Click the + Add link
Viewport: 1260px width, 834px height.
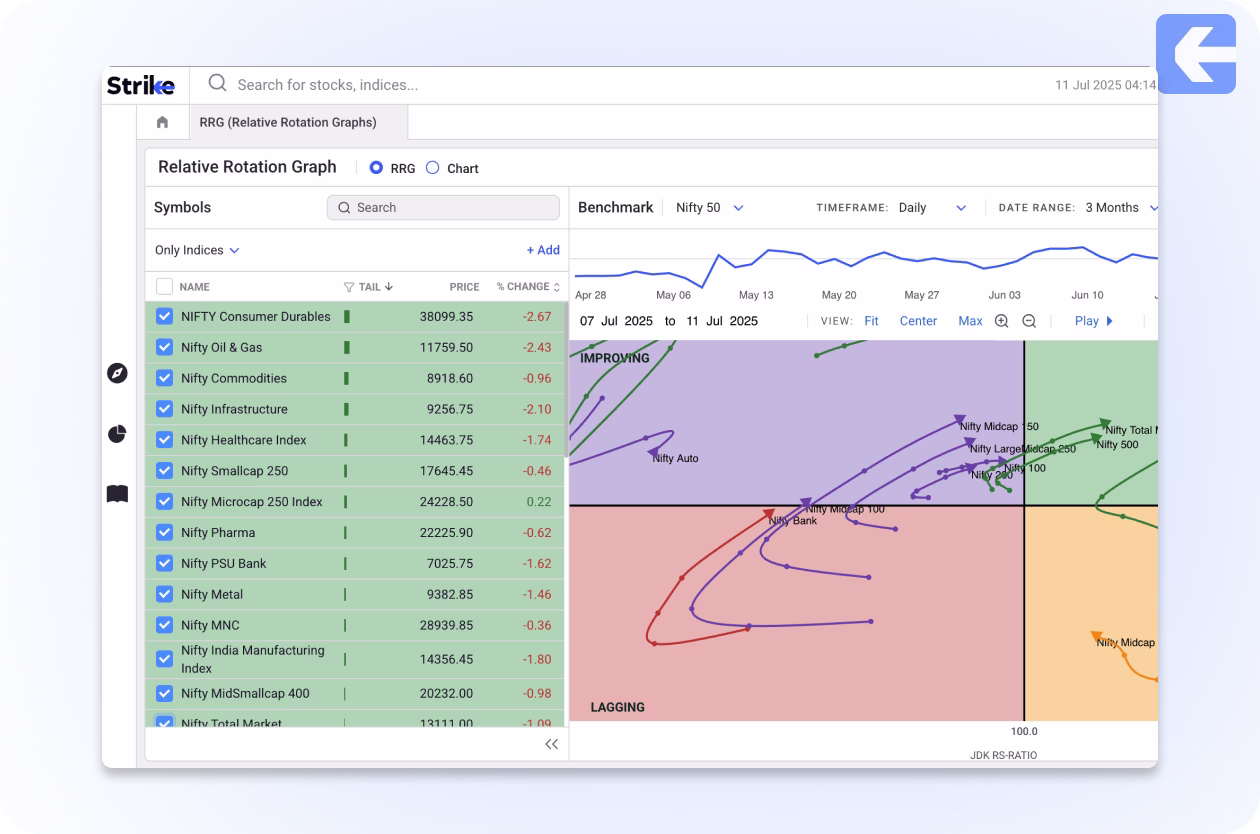[x=543, y=250]
